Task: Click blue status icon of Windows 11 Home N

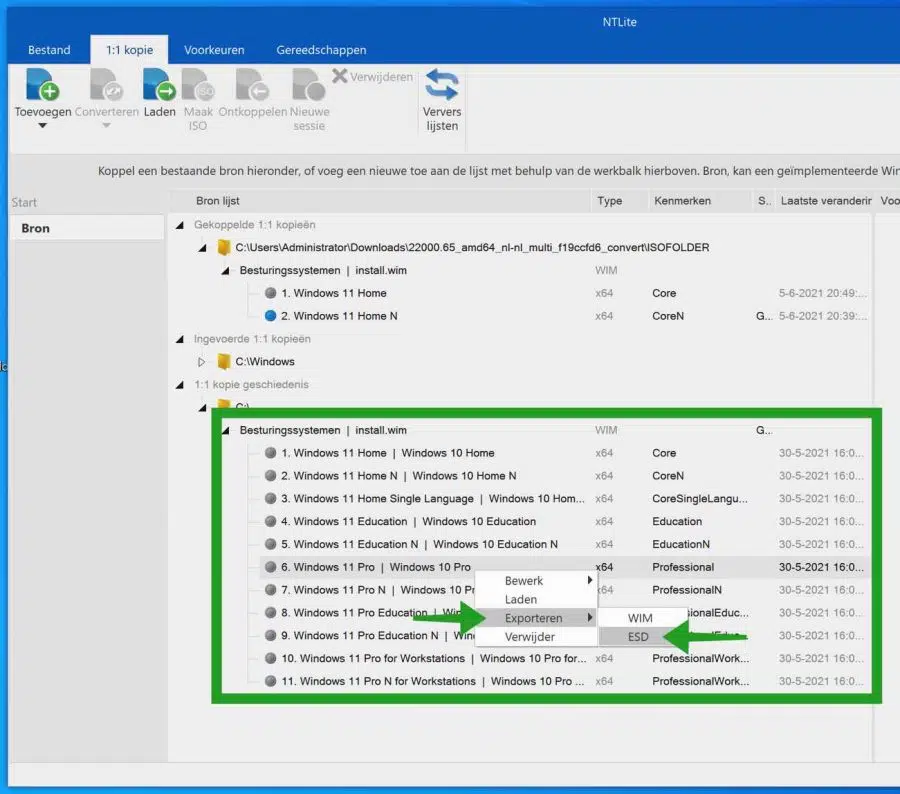Action: coord(270,316)
